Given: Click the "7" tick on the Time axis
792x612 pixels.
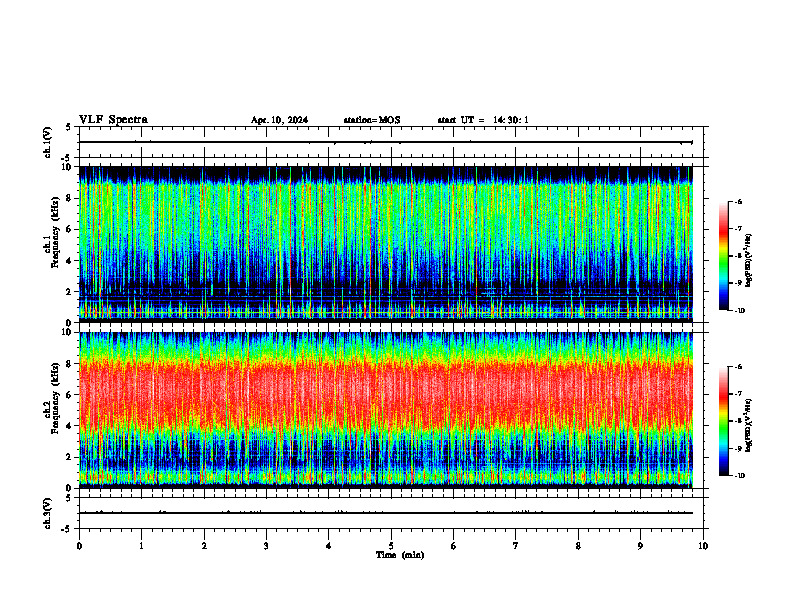Looking at the screenshot, I should click(516, 546).
